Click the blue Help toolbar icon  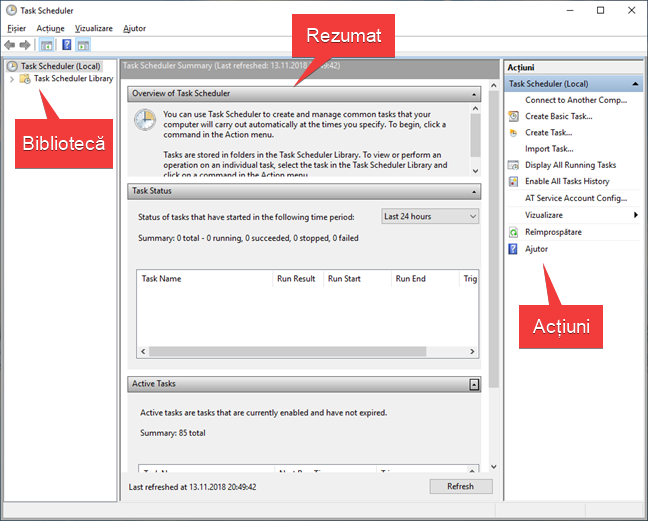click(x=67, y=45)
